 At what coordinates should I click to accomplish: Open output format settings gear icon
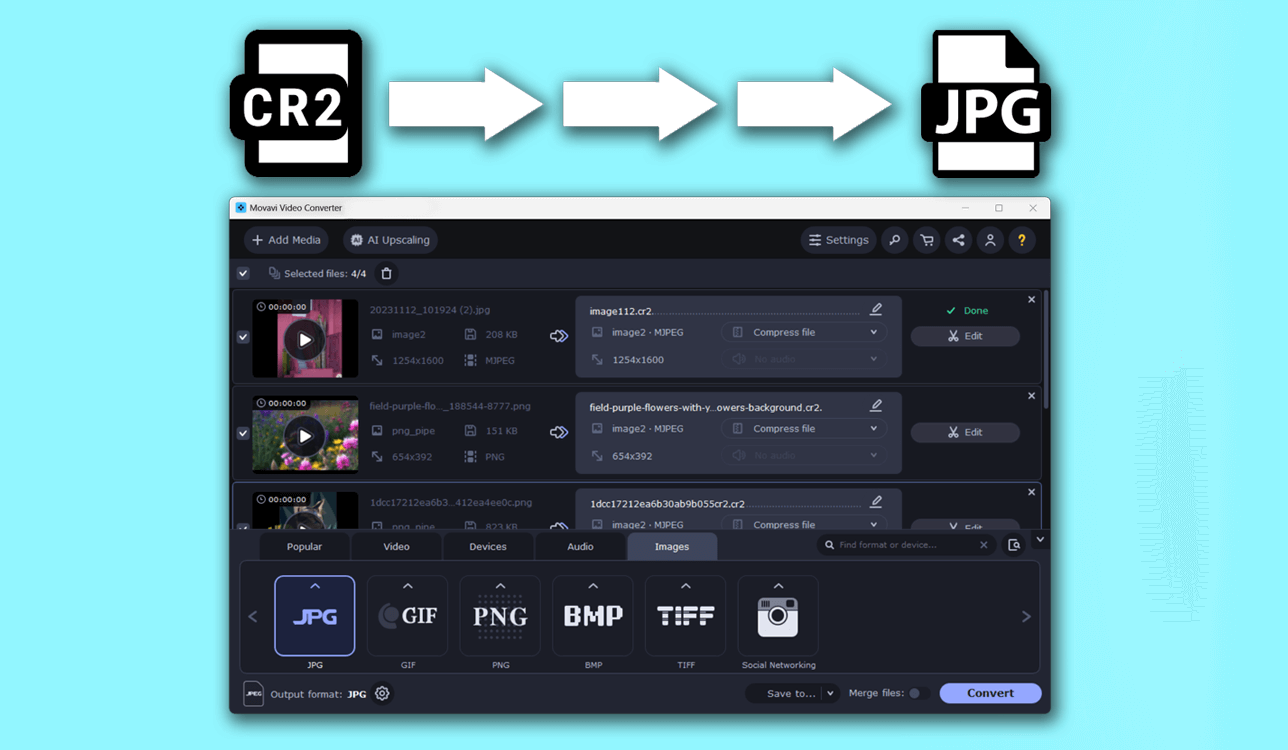pos(382,693)
